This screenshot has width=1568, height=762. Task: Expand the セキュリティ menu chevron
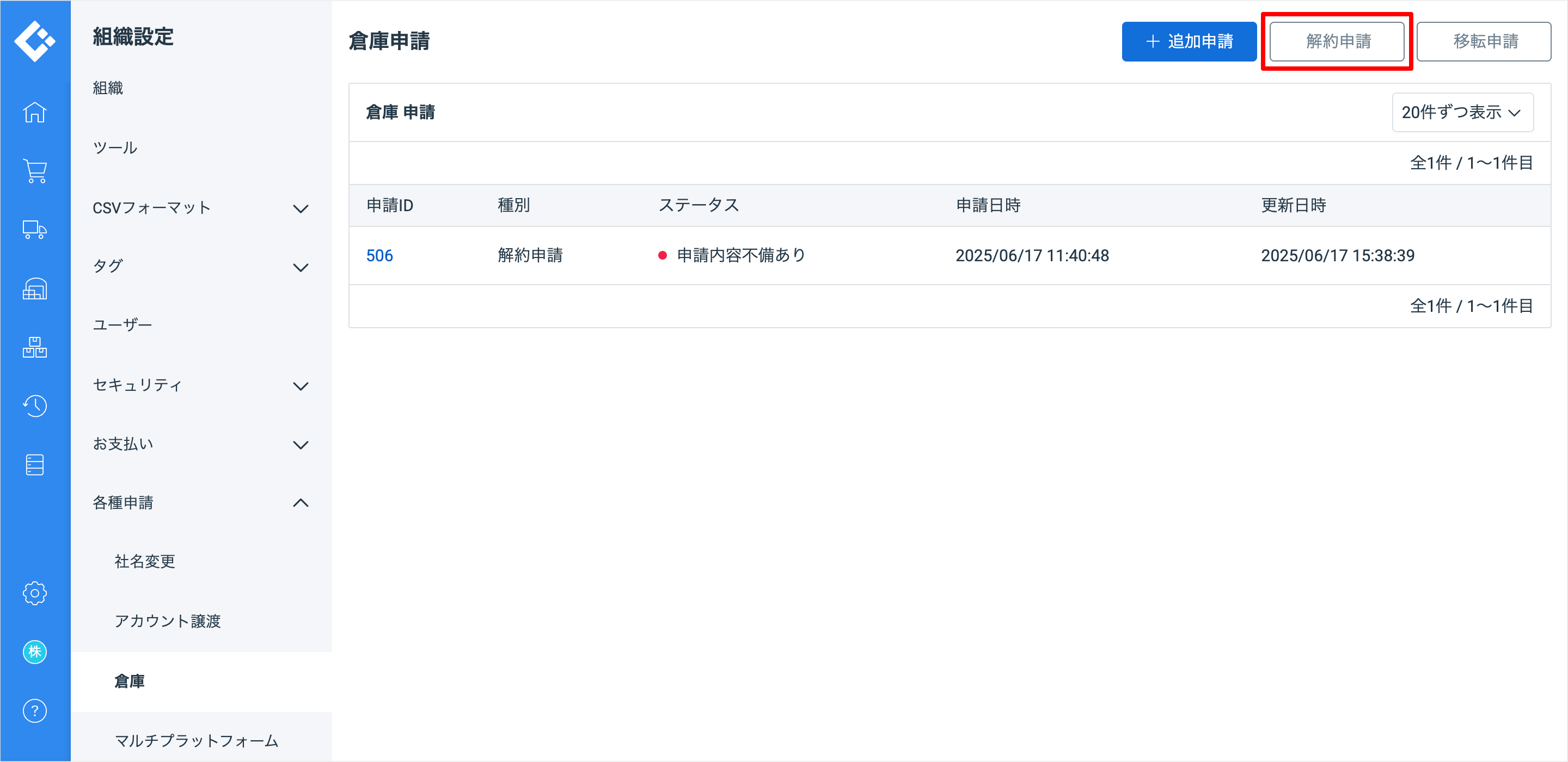tap(301, 386)
